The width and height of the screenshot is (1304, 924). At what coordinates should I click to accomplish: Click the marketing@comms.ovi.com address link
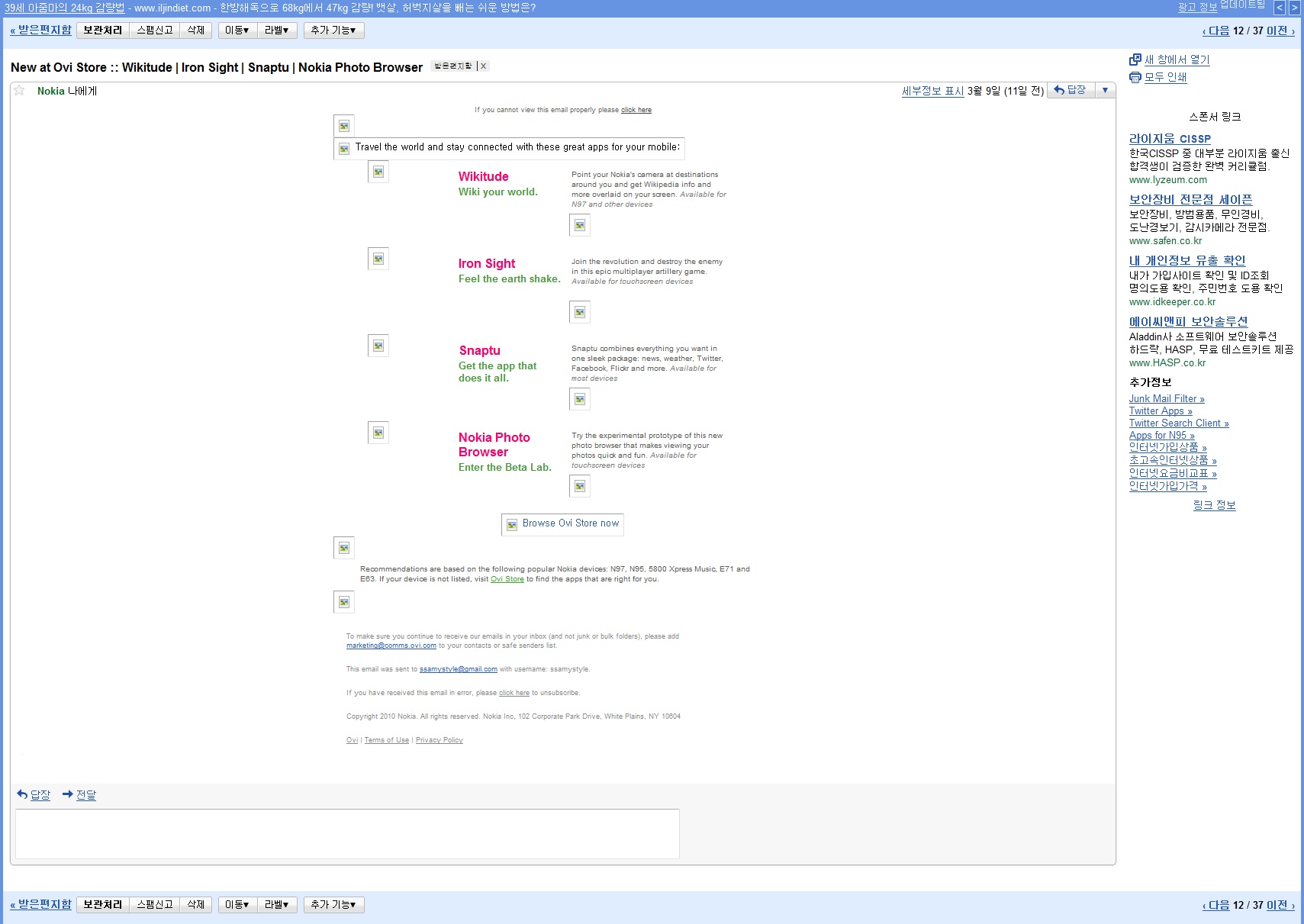pos(391,646)
